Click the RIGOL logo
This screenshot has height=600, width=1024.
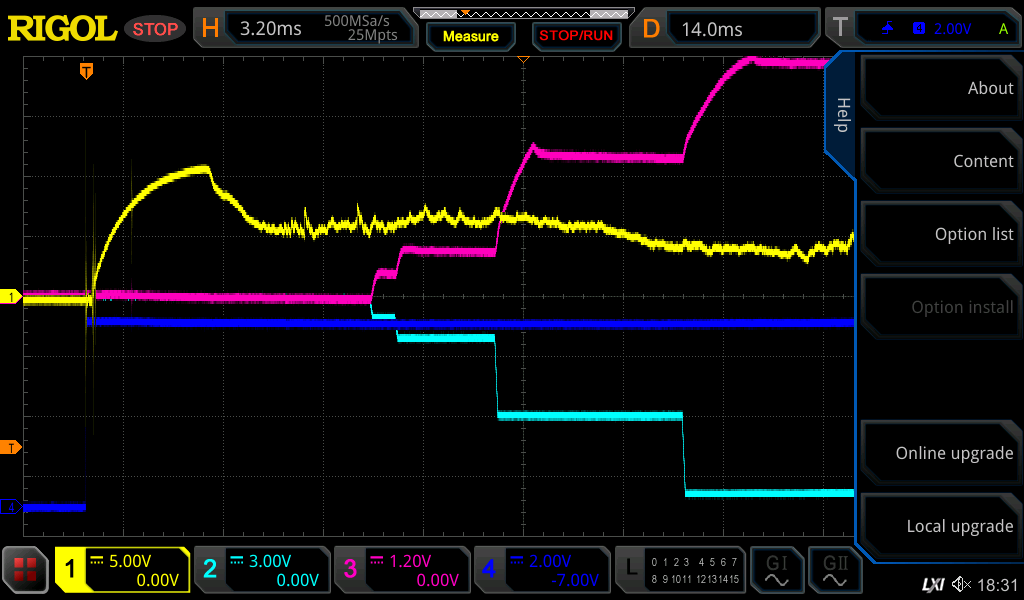tap(62, 29)
